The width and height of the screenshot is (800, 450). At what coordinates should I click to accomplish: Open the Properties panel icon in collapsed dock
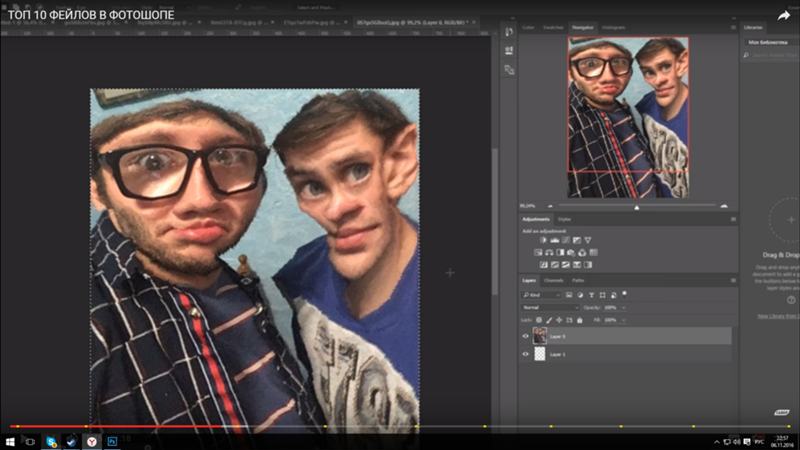coord(509,51)
